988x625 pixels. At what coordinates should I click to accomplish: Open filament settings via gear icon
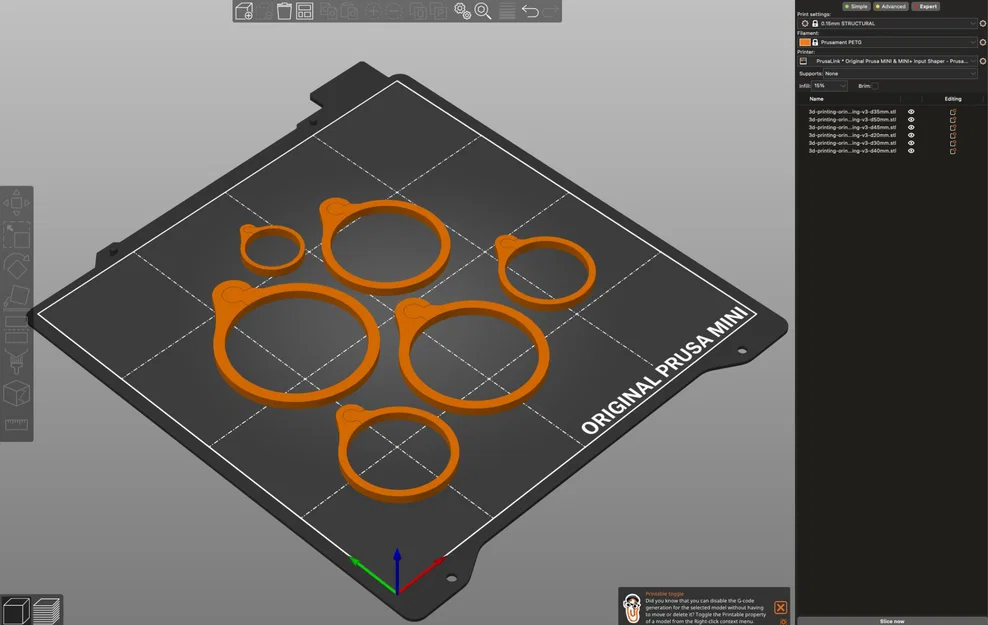[x=982, y=42]
